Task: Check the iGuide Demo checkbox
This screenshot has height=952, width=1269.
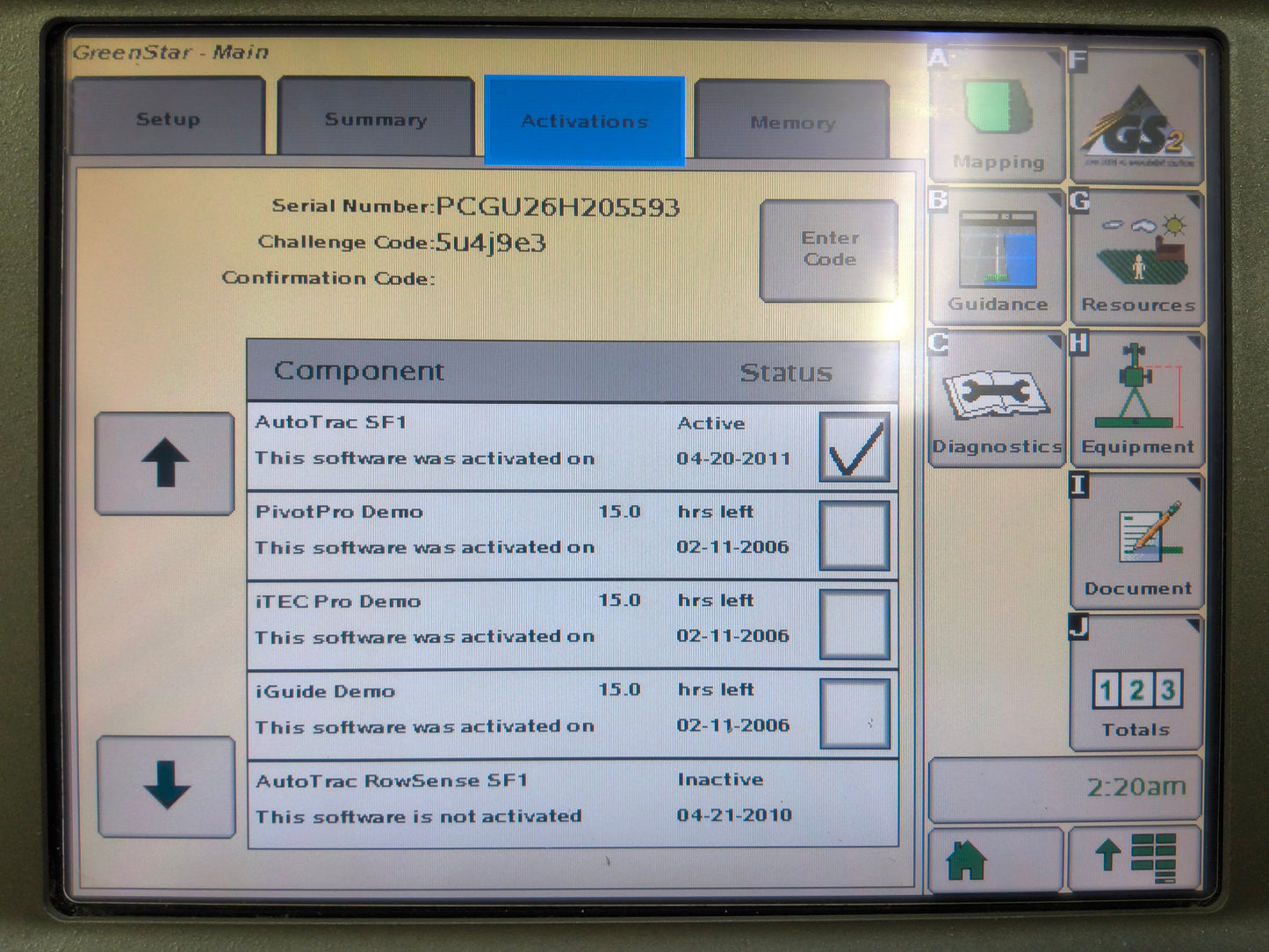Action: (854, 714)
